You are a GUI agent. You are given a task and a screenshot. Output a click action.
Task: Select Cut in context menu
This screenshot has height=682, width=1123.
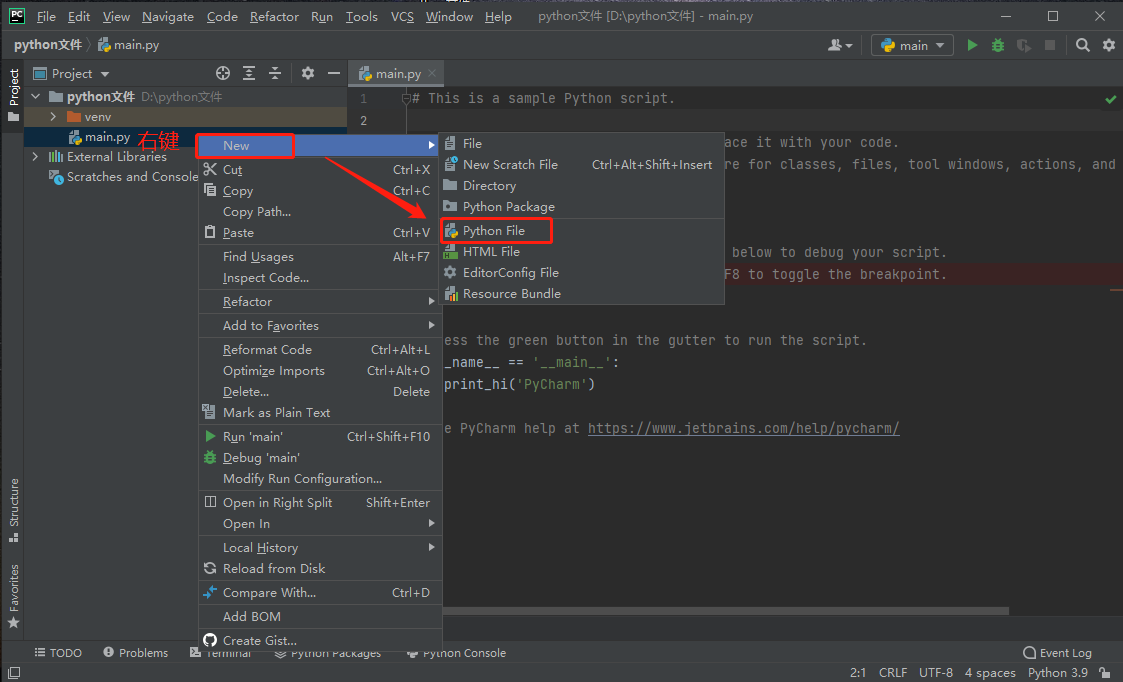coord(320,170)
